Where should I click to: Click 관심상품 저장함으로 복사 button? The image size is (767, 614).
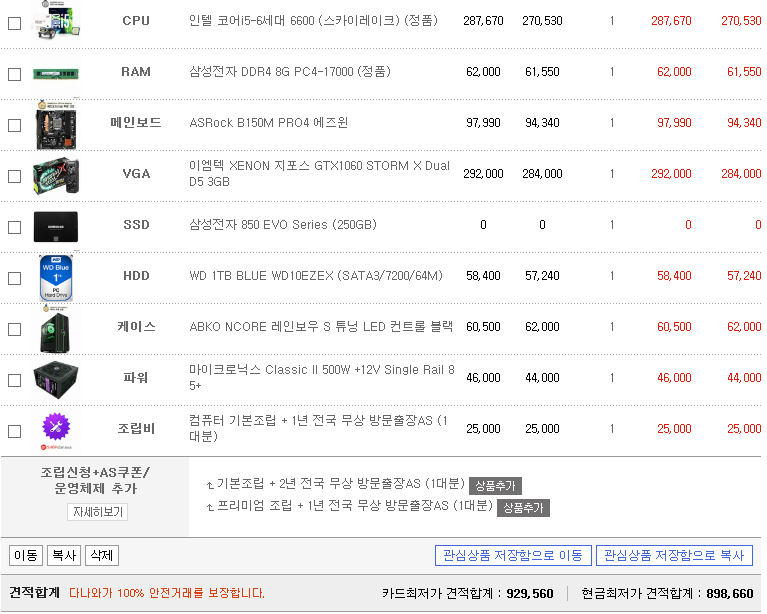coord(674,555)
